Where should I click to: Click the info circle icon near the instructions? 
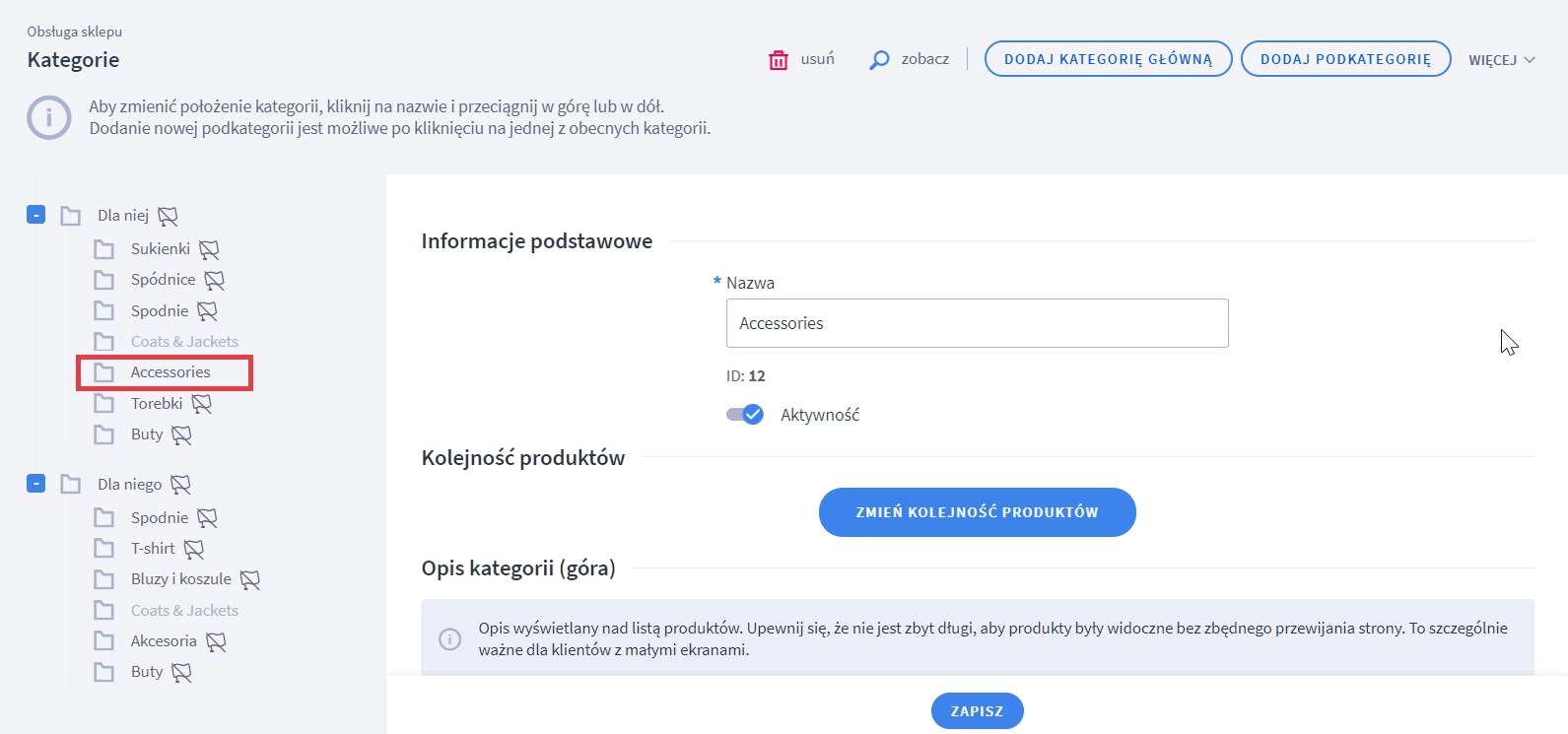pyautogui.click(x=48, y=118)
